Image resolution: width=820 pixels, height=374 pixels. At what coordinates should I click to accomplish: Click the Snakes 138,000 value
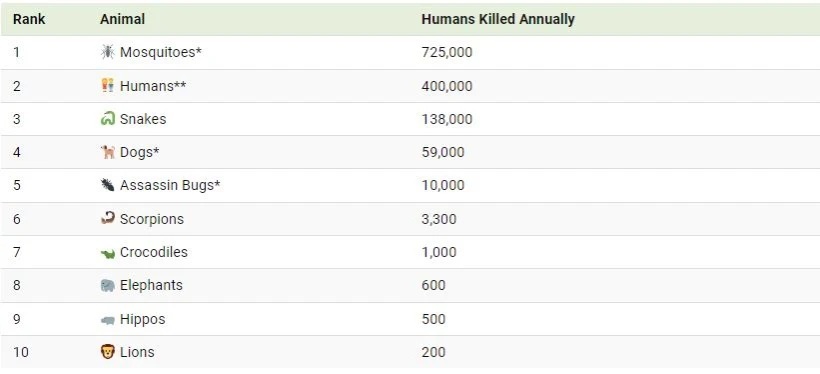point(447,119)
